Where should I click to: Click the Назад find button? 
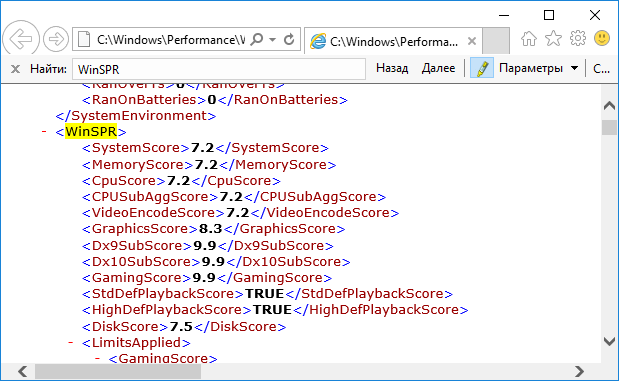click(392, 68)
